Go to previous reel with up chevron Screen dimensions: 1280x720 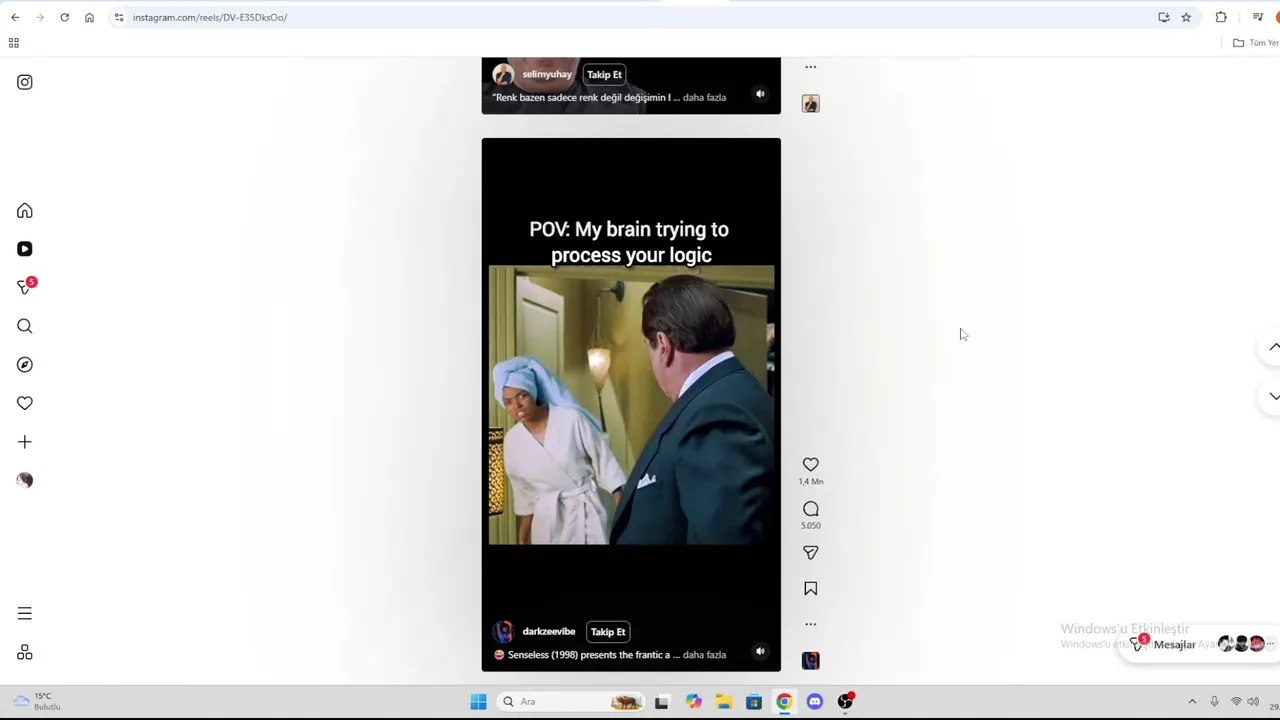point(1273,347)
